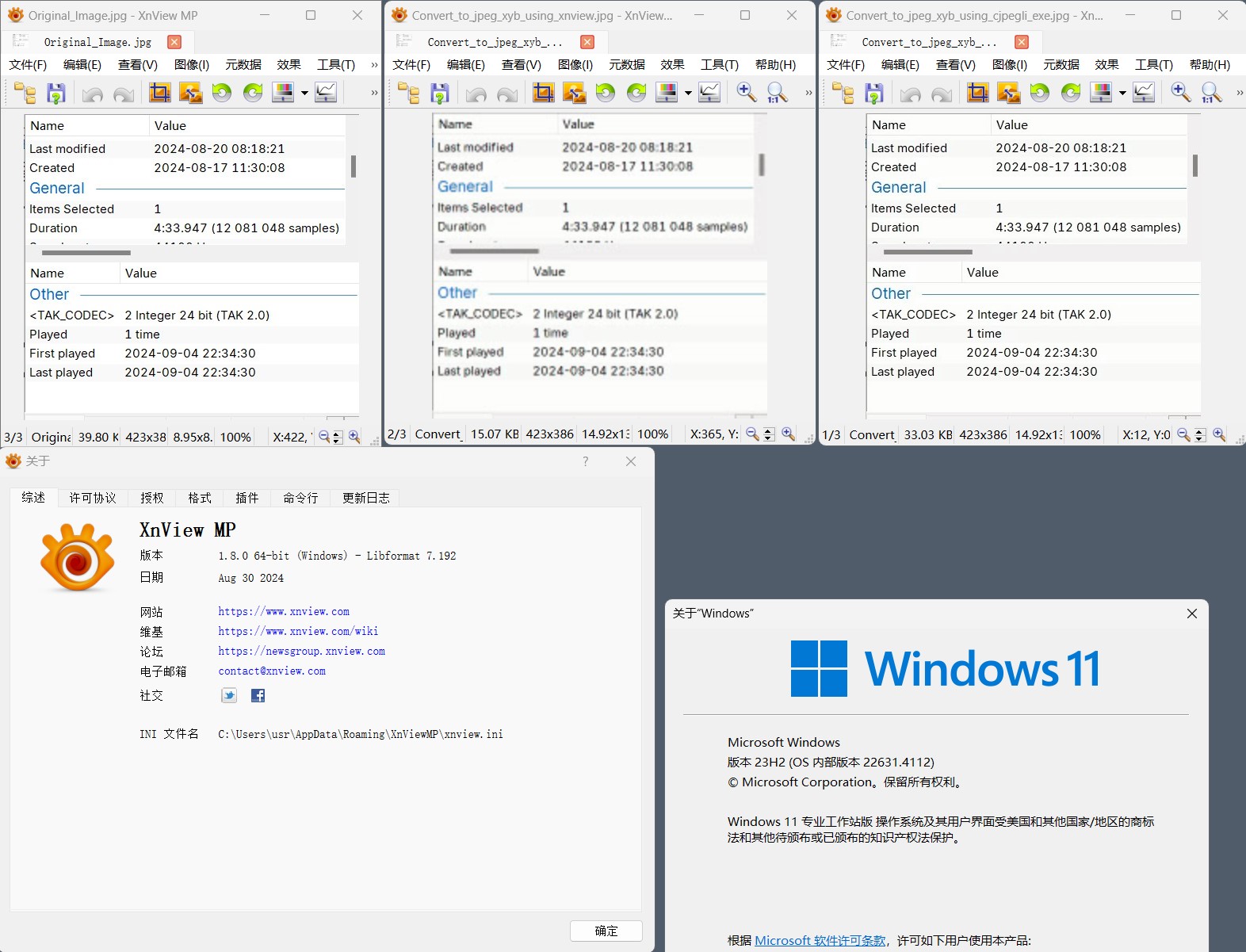Open the https://www.xnview.com link

coord(284,612)
